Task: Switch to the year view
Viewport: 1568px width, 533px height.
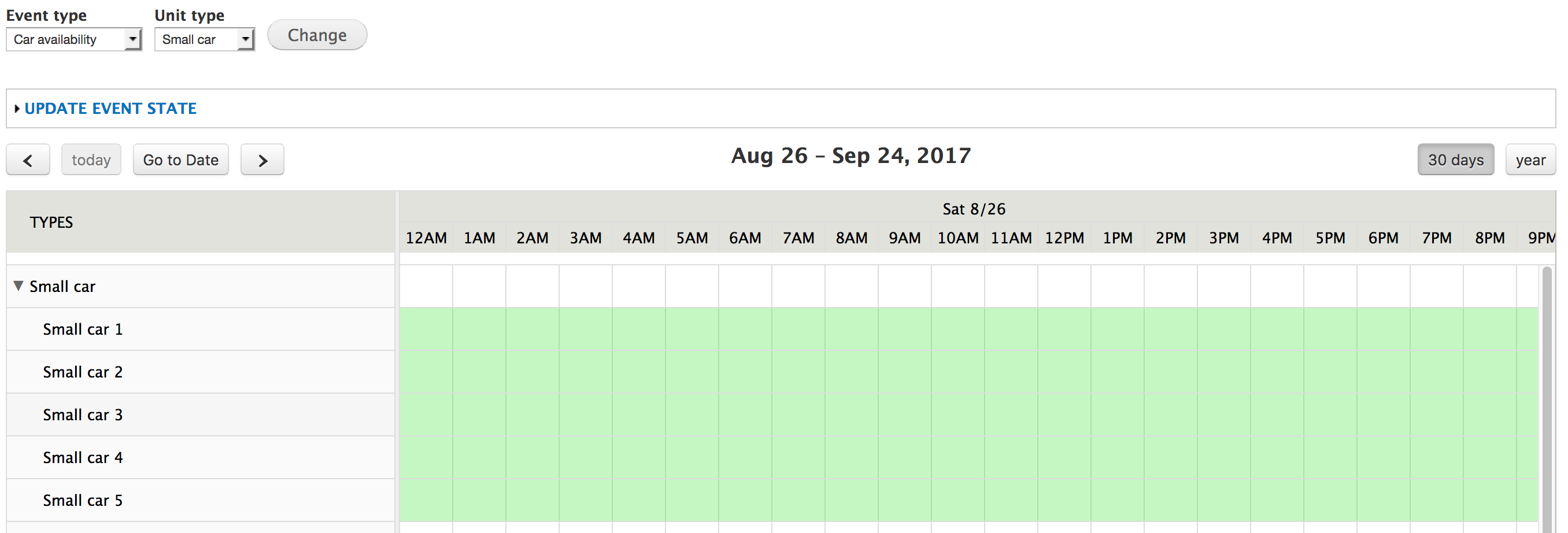Action: tap(1530, 160)
